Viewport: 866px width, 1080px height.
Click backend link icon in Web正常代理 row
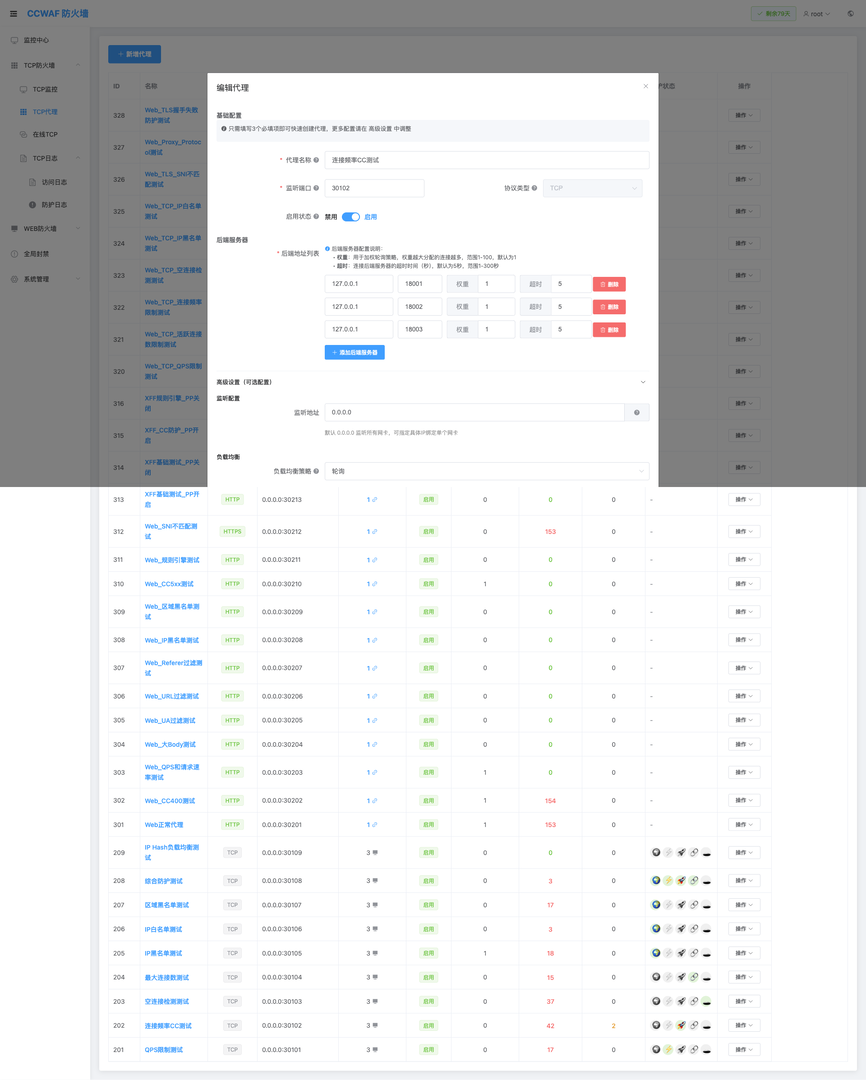point(374,824)
